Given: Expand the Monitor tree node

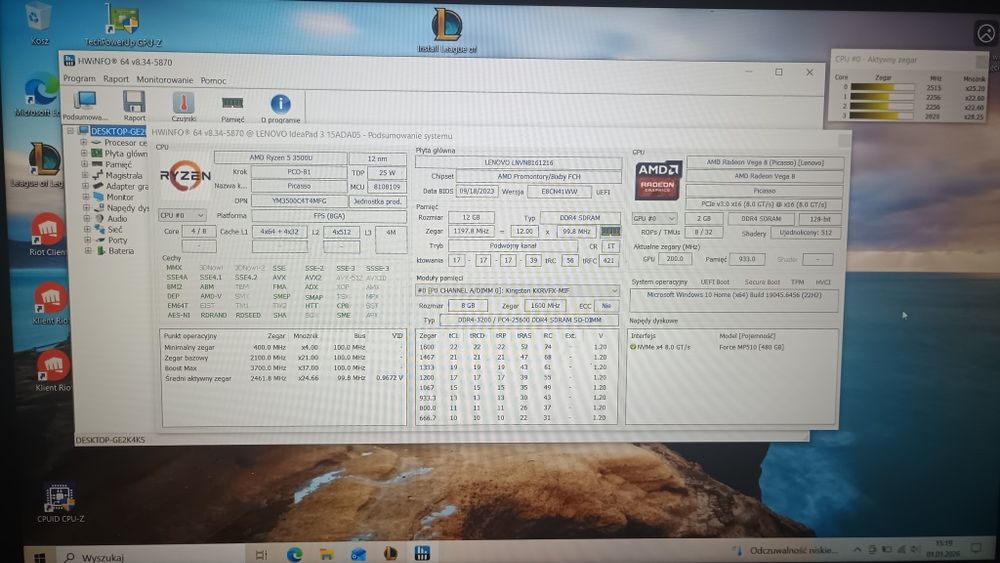Looking at the screenshot, I should (85, 196).
